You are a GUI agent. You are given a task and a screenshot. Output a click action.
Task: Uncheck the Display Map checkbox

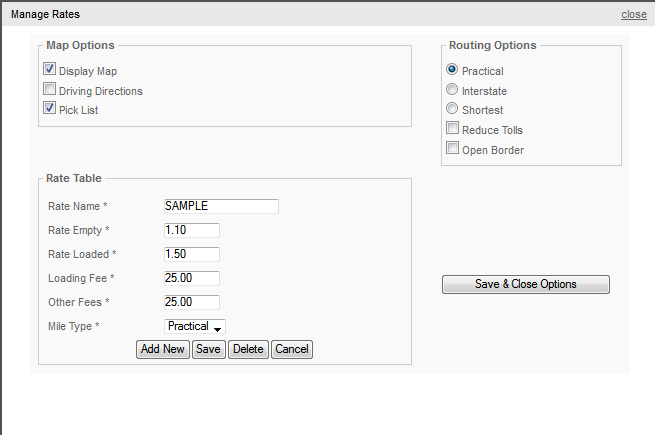[x=49, y=69]
